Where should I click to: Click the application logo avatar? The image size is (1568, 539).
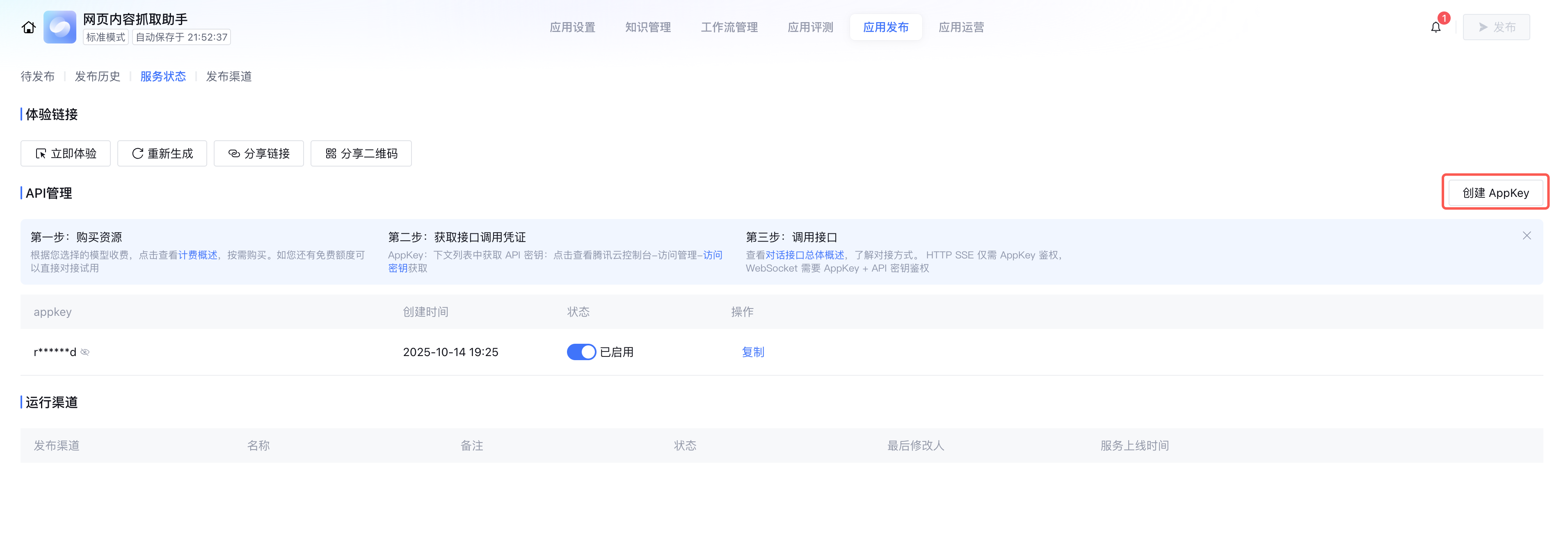(x=59, y=27)
